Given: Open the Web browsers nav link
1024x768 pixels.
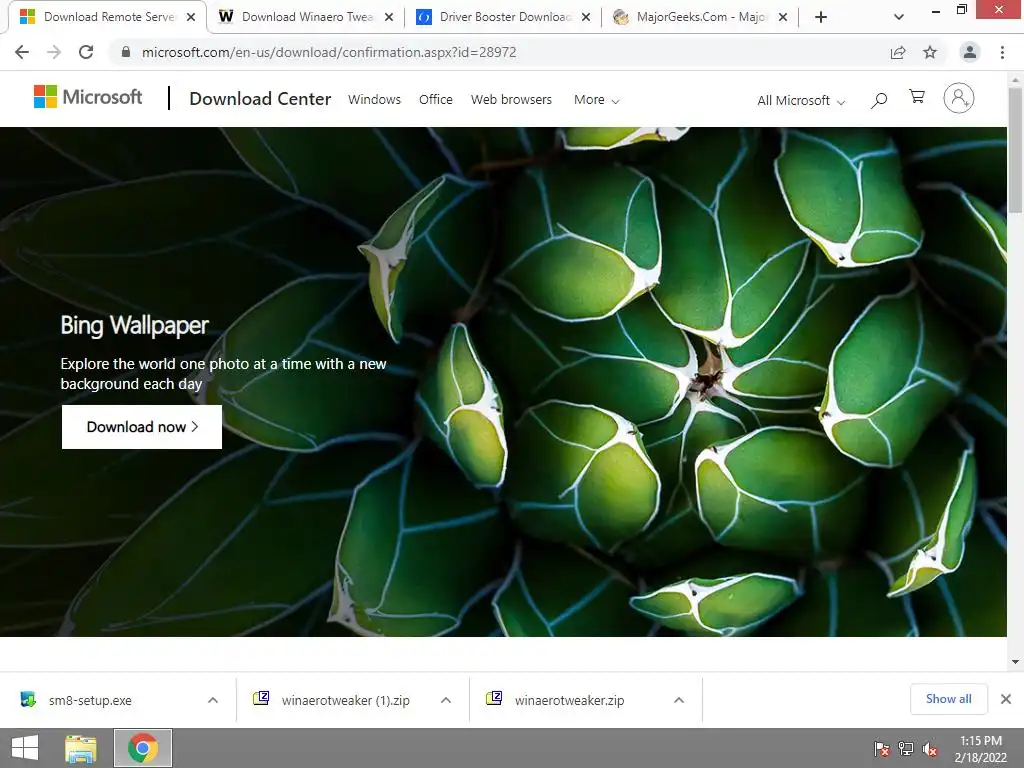Looking at the screenshot, I should click(511, 99).
